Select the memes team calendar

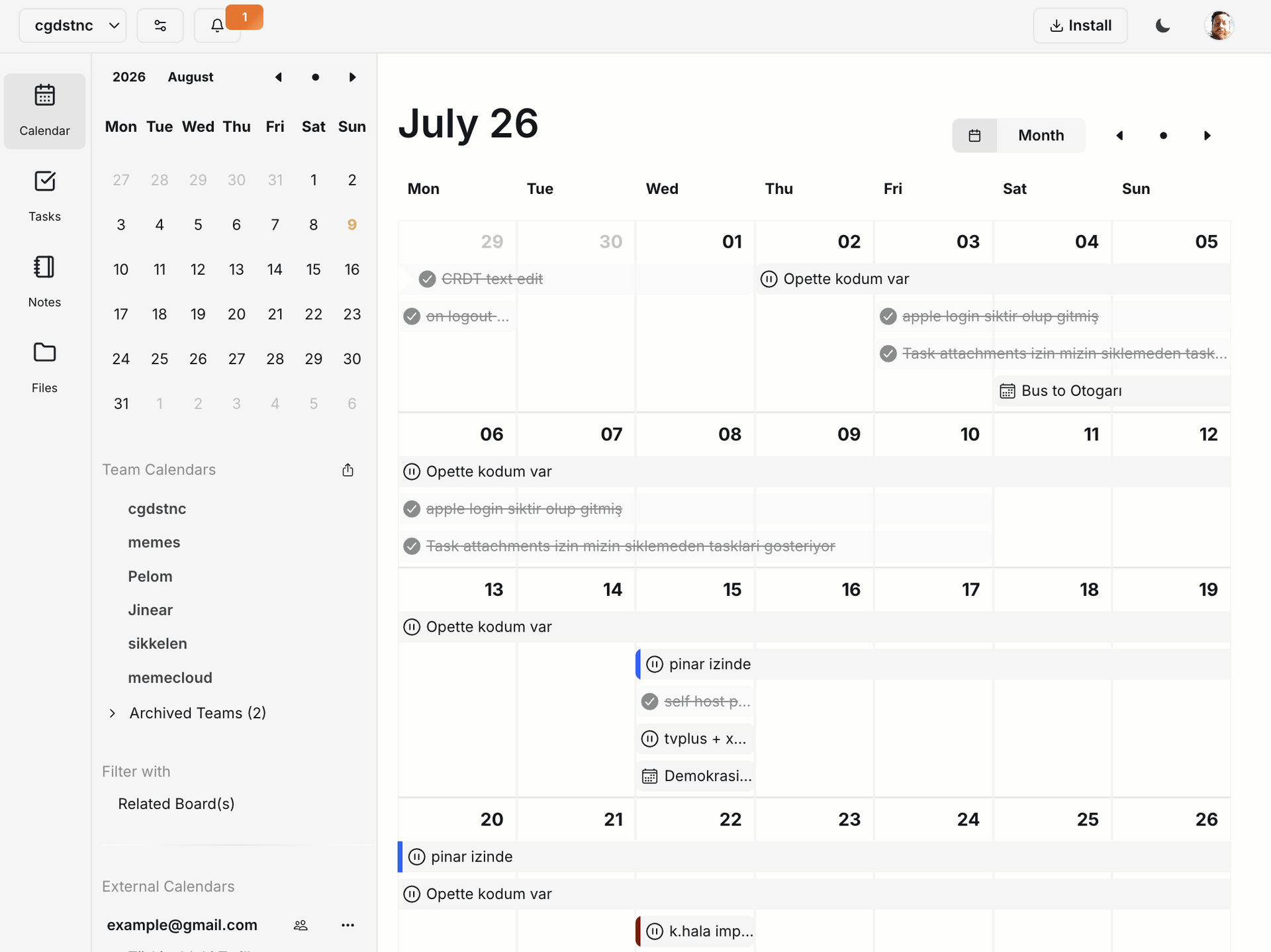coord(154,542)
